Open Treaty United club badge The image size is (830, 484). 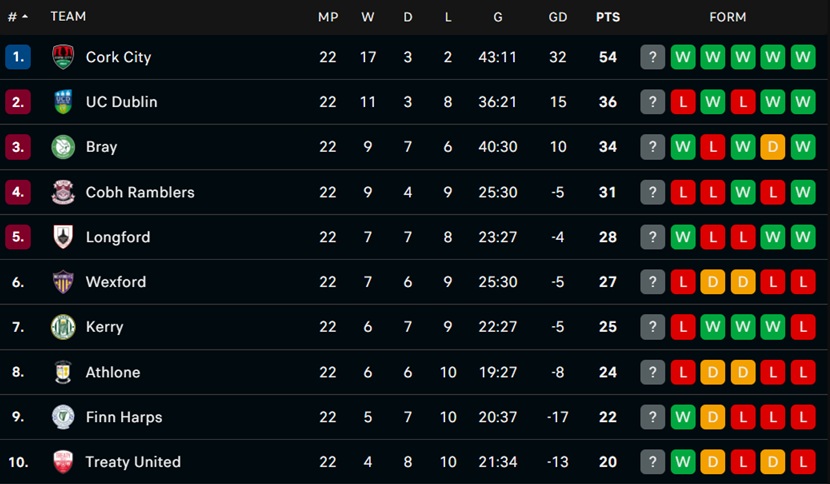coord(63,462)
